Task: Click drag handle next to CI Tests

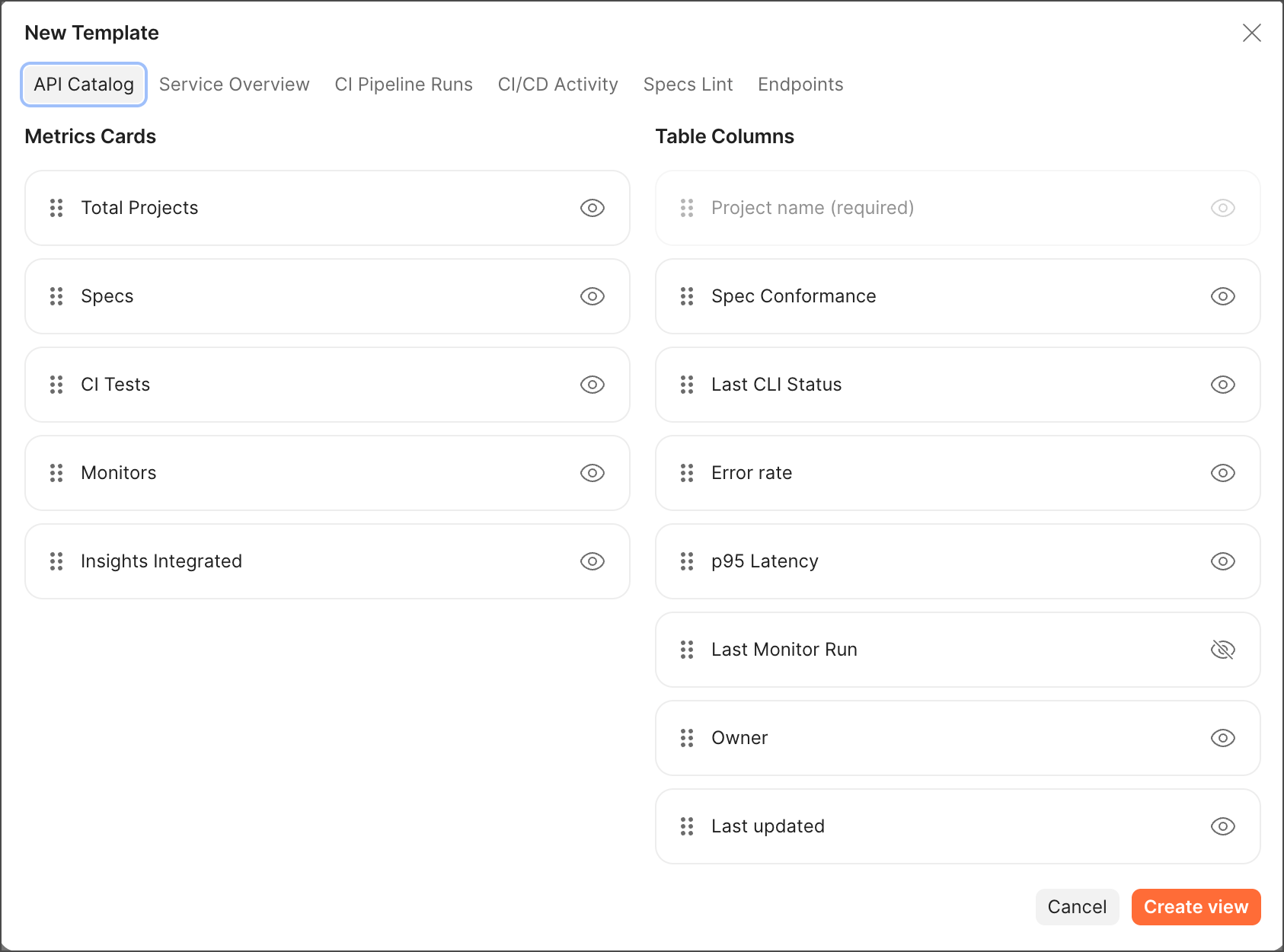Action: [x=56, y=385]
